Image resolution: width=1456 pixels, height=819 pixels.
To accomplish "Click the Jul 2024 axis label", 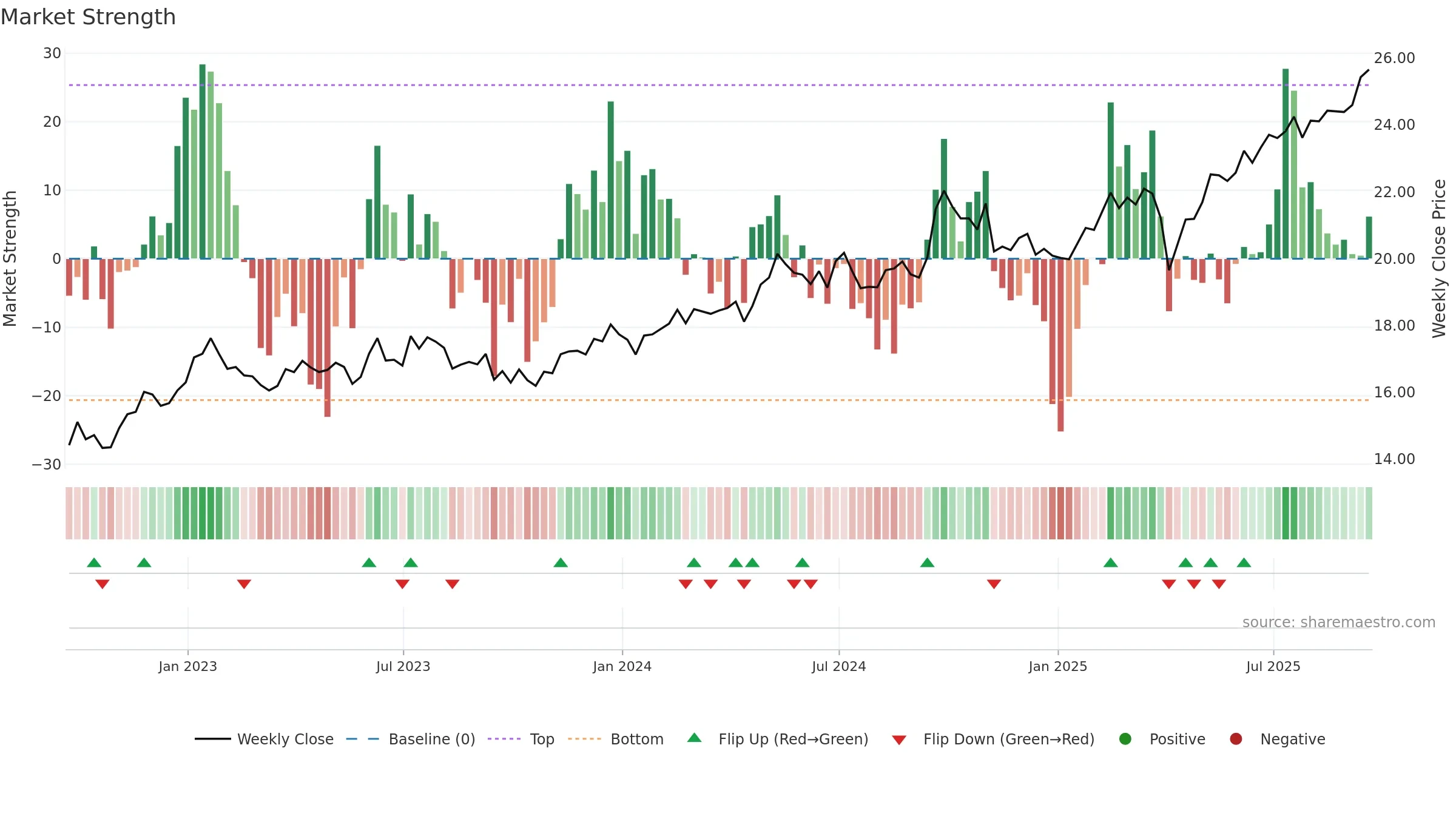I will (x=838, y=666).
